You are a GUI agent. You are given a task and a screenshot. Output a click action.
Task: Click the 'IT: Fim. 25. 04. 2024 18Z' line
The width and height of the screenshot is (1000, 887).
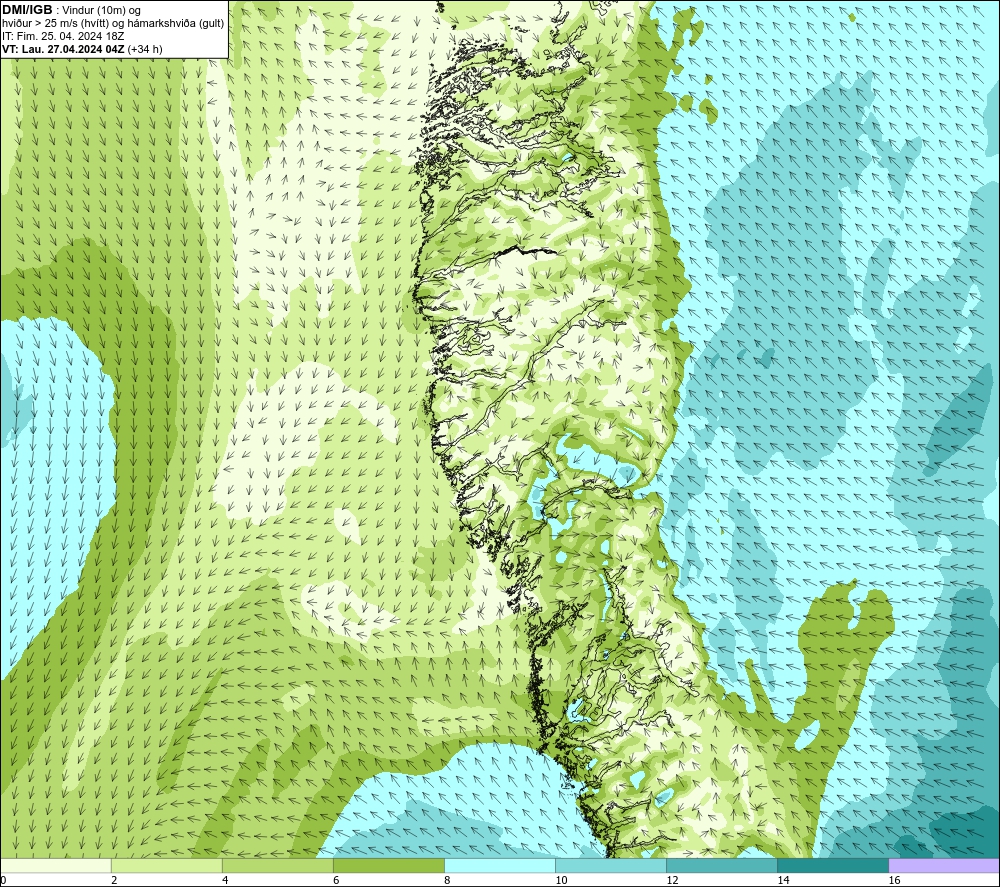[x=63, y=36]
